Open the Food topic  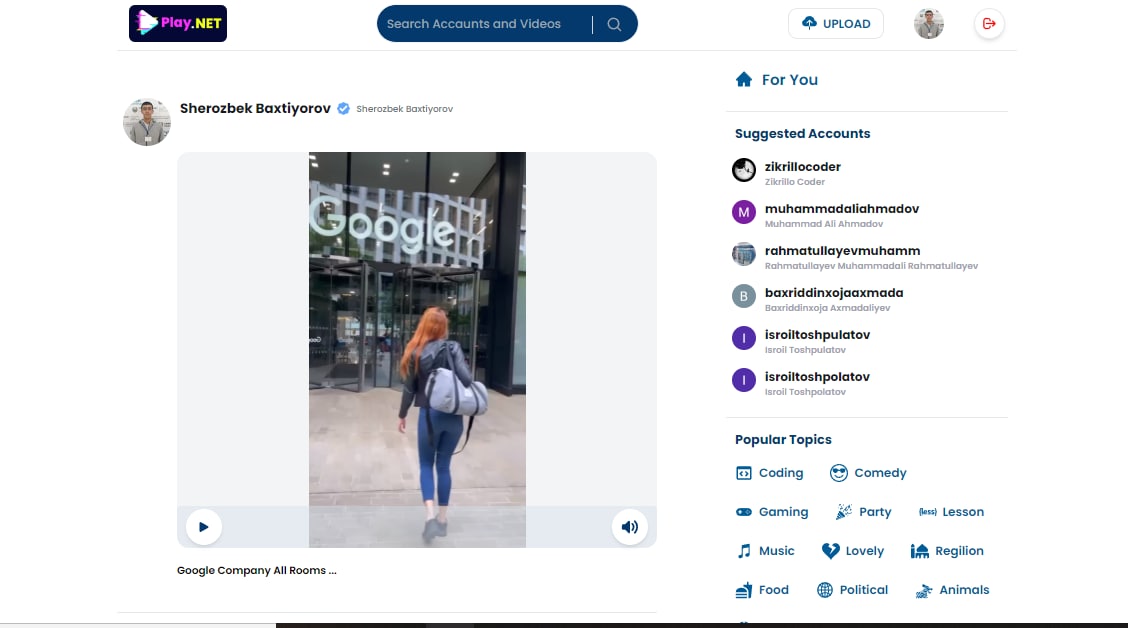763,590
